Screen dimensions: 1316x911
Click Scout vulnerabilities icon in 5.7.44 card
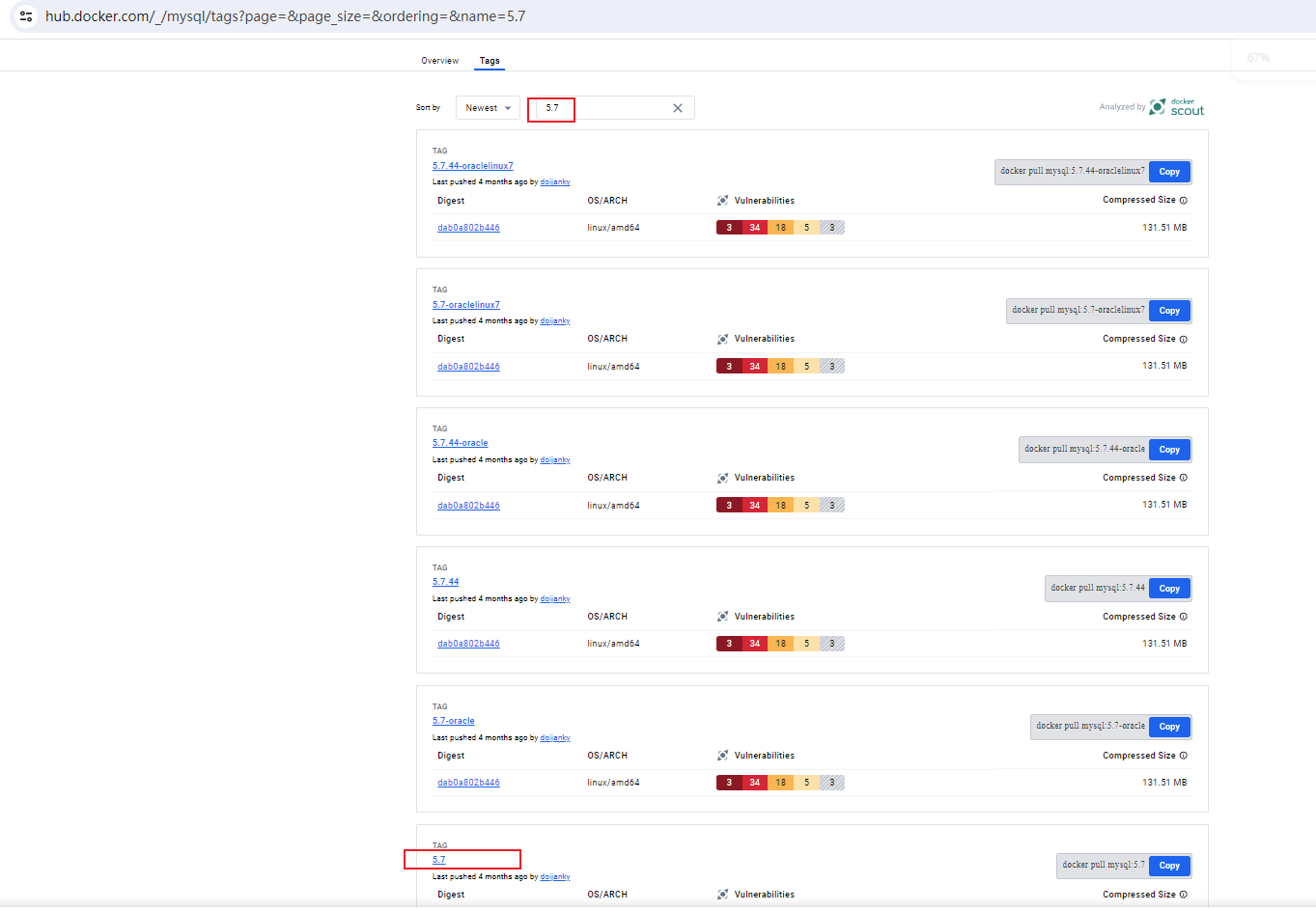click(x=722, y=617)
